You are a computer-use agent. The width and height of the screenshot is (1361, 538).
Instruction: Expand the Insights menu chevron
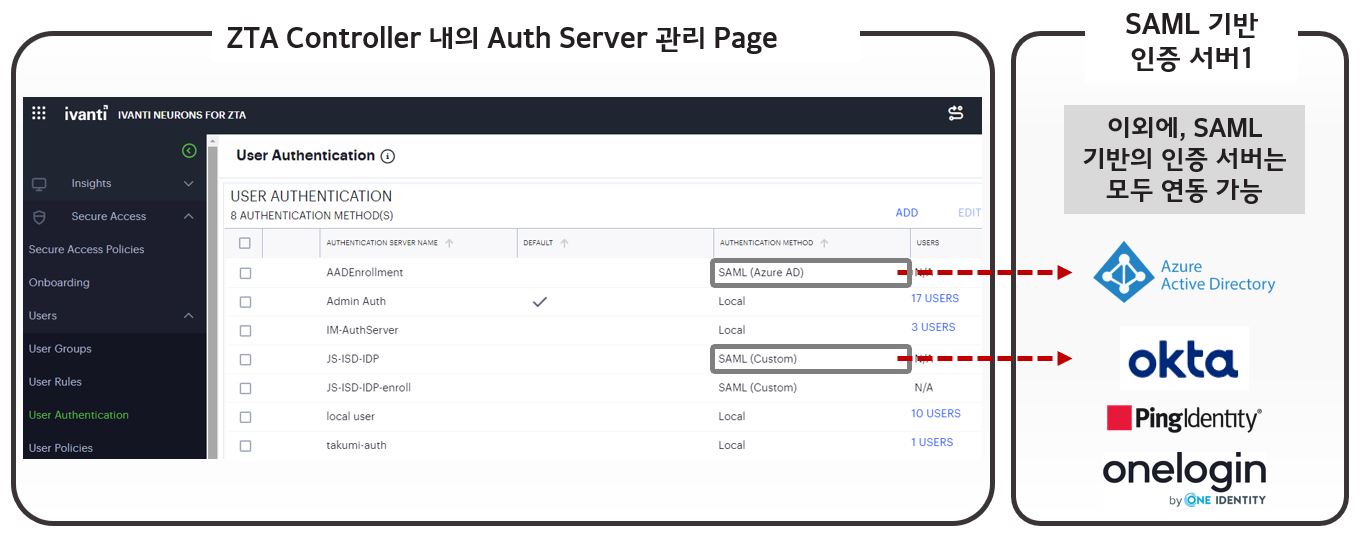[x=189, y=184]
